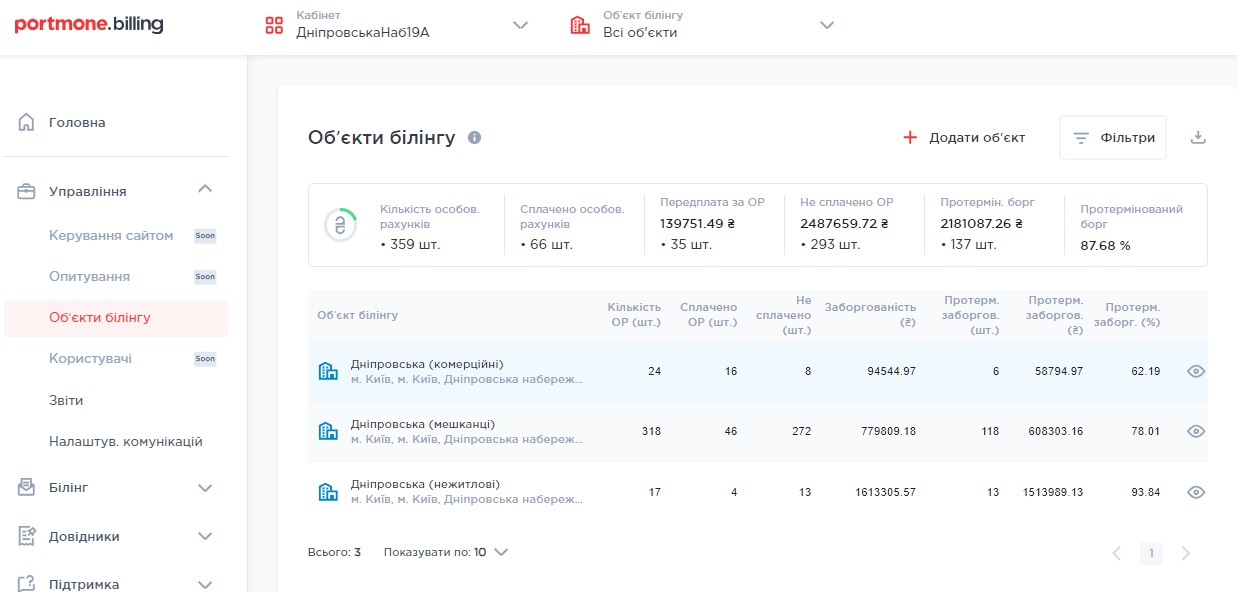Sort by Протерм. заборг. (%) column header
Viewport: 1238px width, 592px height.
(1127, 314)
